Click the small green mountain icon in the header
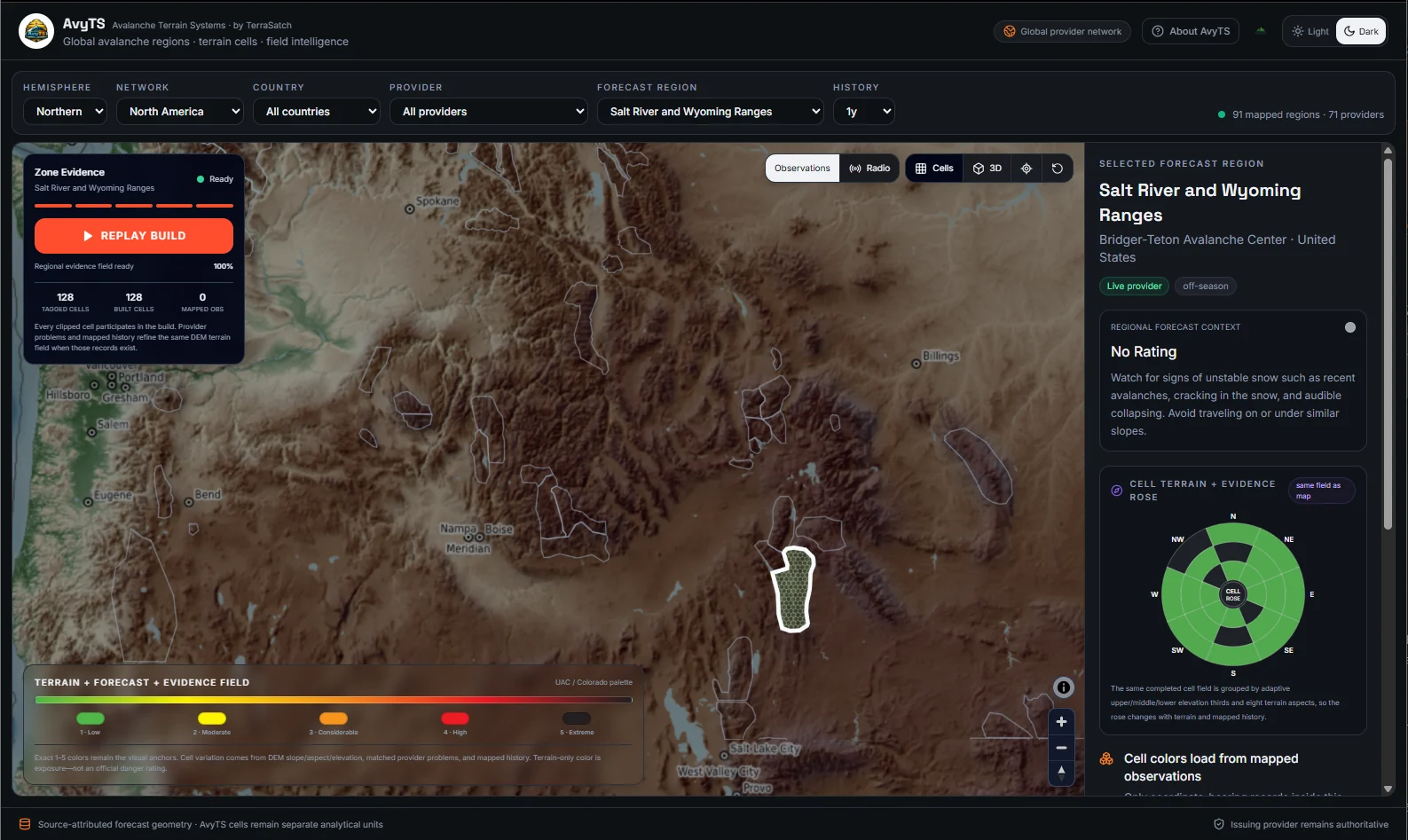This screenshot has height=840, width=1408. pyautogui.click(x=1261, y=31)
